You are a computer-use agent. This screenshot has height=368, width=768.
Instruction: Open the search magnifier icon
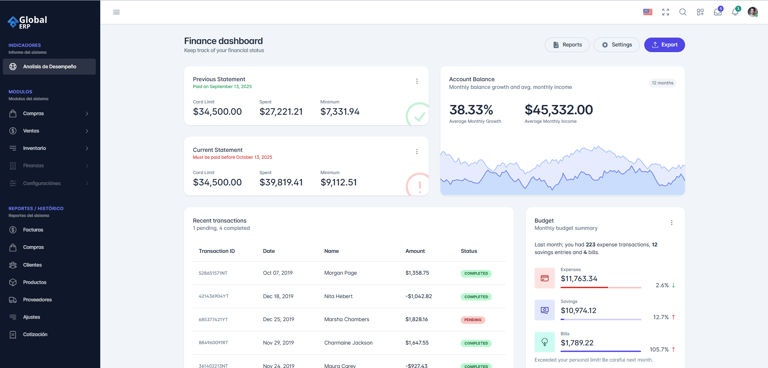pos(682,12)
